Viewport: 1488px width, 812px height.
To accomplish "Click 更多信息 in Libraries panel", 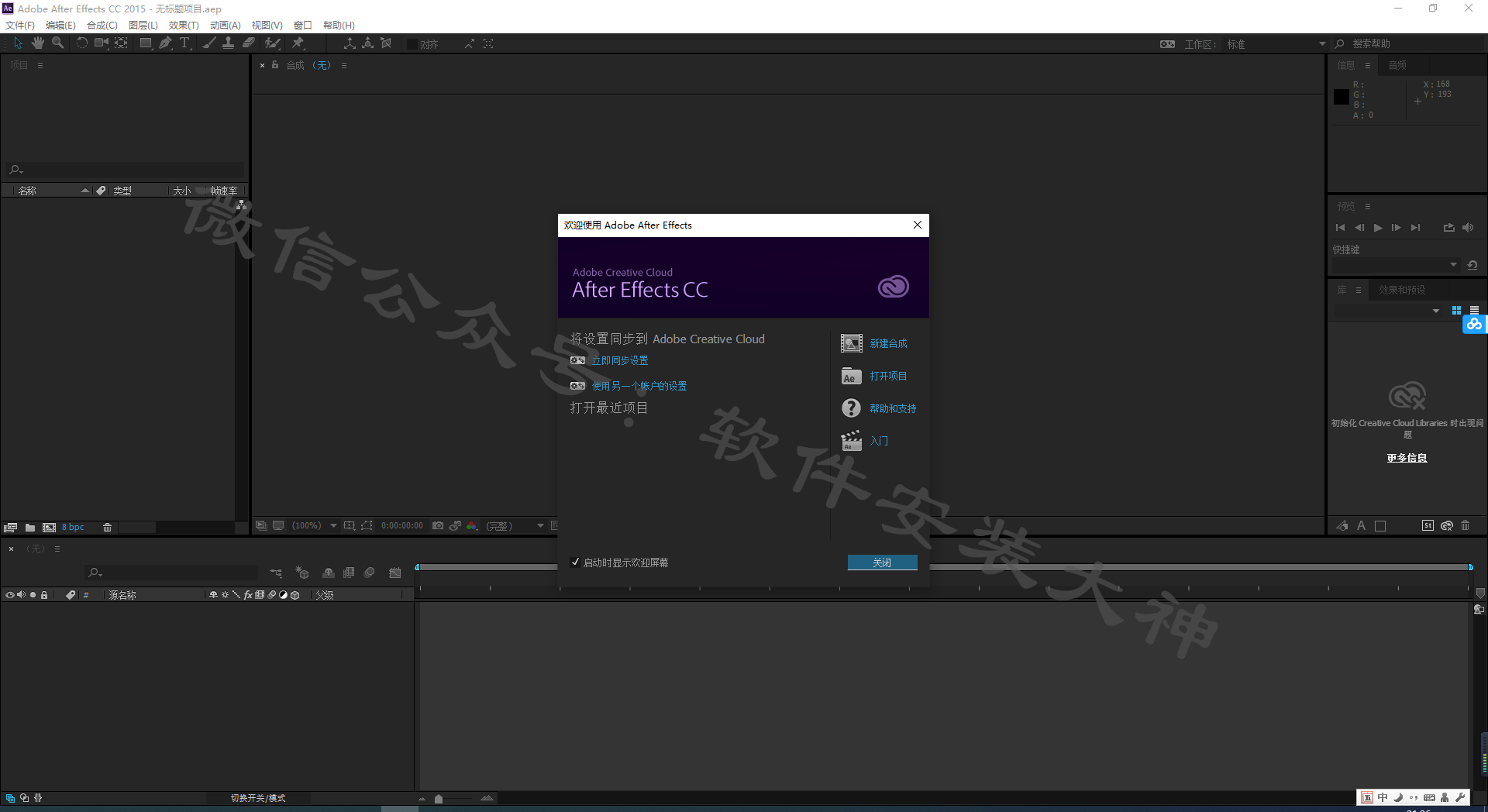I will click(1407, 458).
